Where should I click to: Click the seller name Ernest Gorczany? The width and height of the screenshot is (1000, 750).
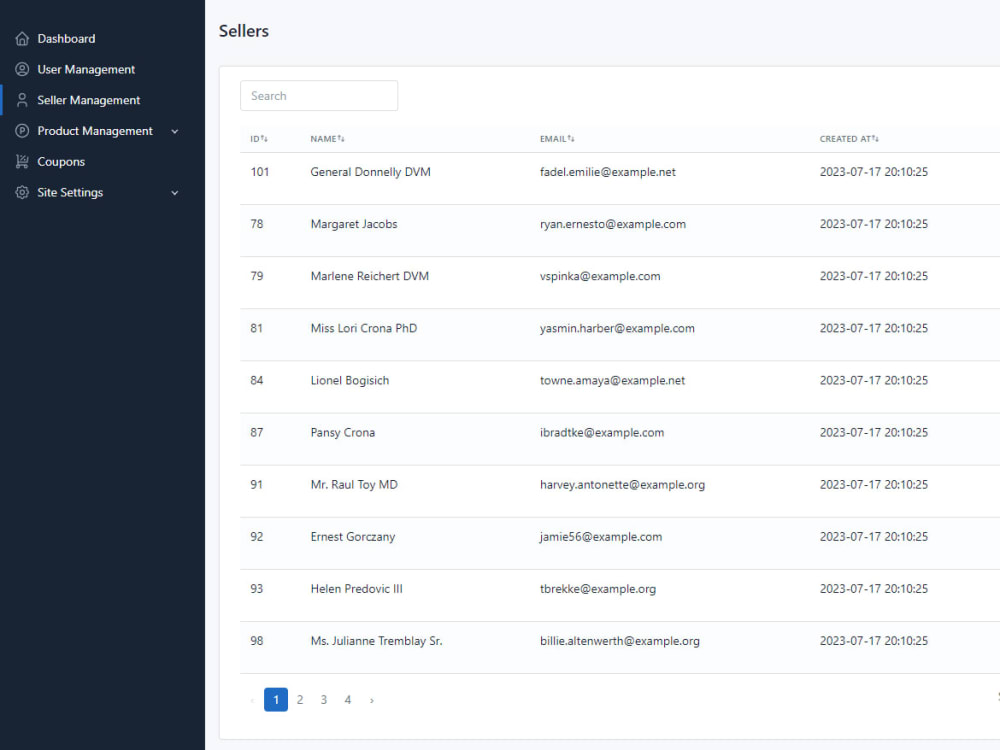(353, 537)
